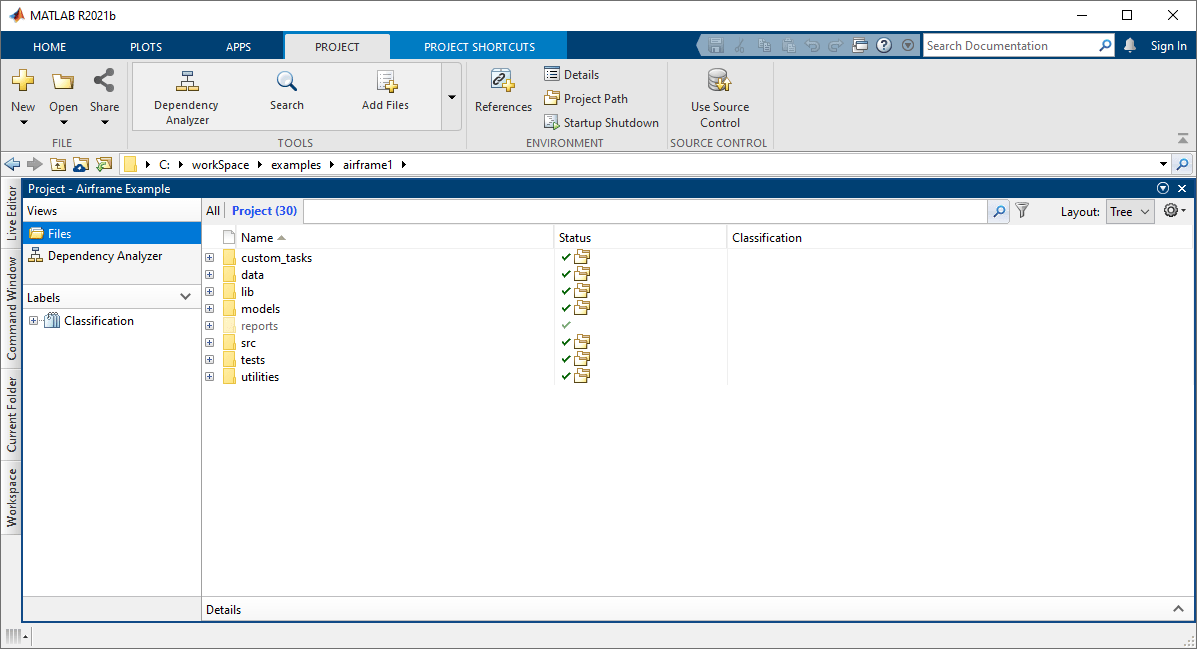Click the Open folder icon
Image resolution: width=1197 pixels, height=649 pixels.
point(63,81)
